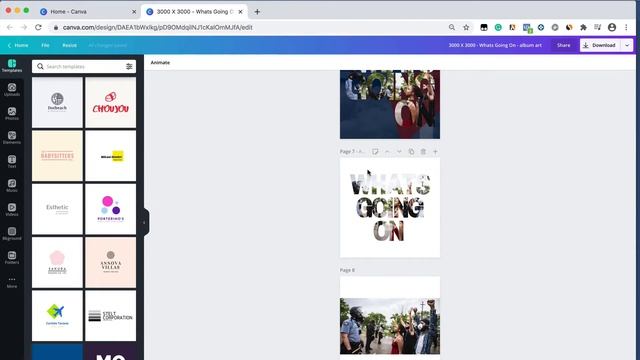640x360 pixels.
Task: Open the Elements sidebar panel
Action: point(12,138)
